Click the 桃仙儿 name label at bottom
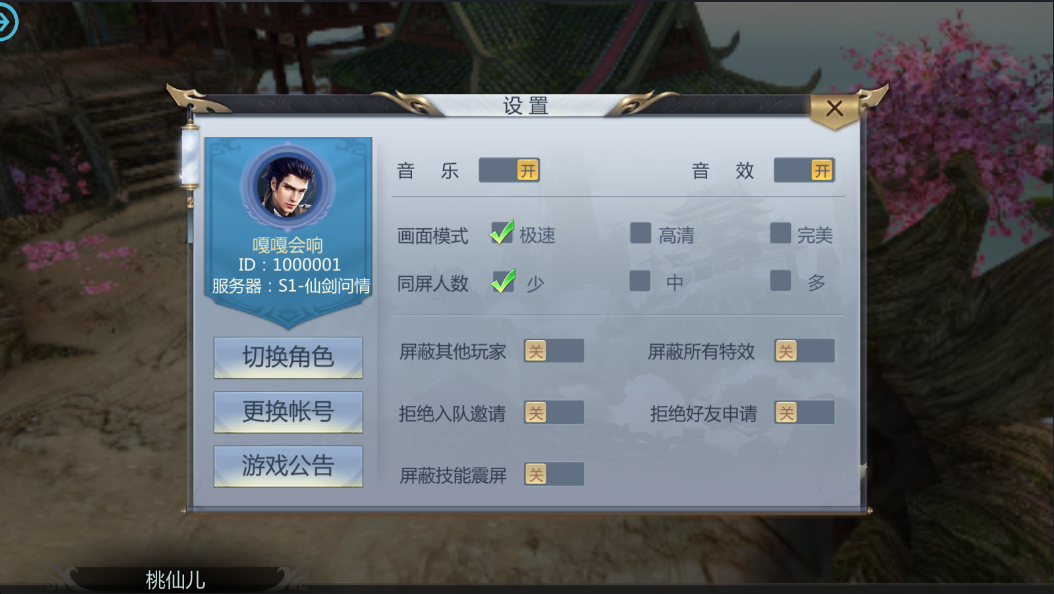This screenshot has height=594, width=1054. pos(175,580)
